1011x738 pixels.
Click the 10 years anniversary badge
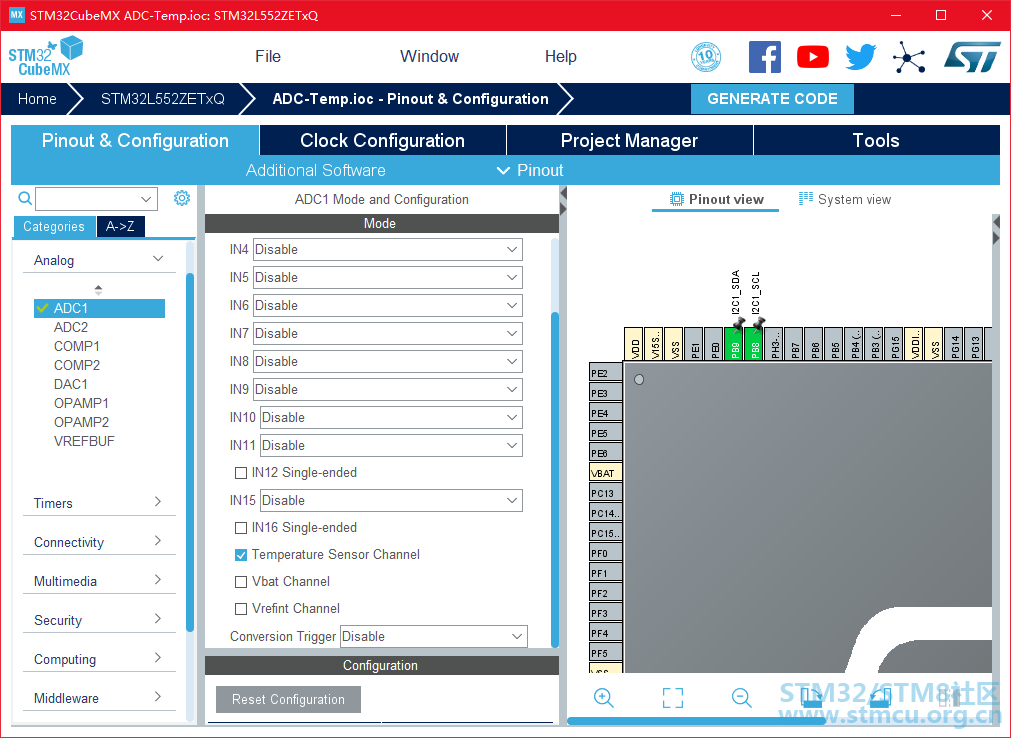(706, 57)
